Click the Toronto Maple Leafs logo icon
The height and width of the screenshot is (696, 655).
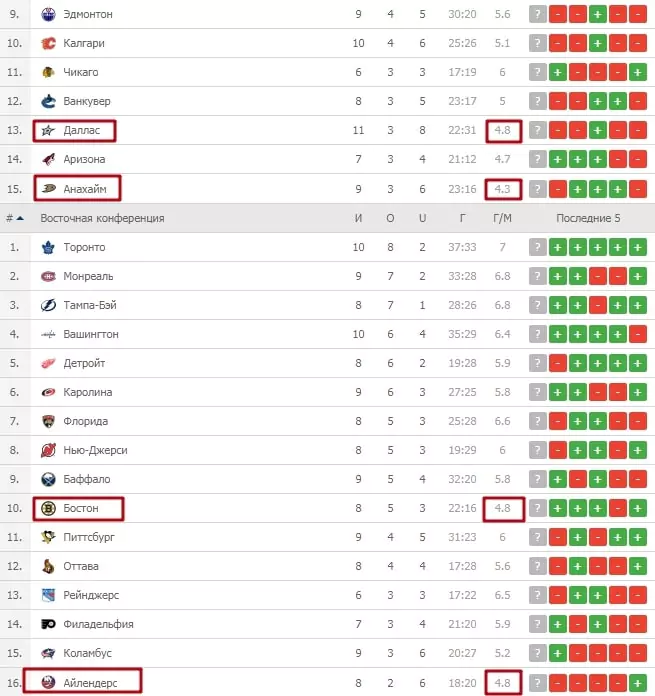[x=48, y=247]
